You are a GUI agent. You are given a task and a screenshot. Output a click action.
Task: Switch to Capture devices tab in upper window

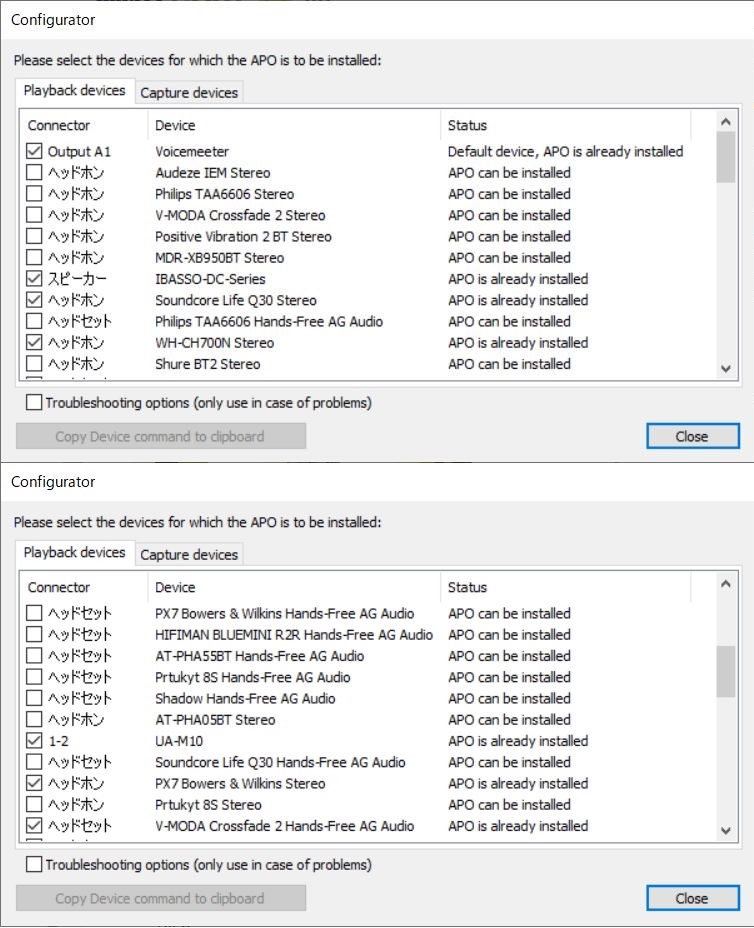189,93
